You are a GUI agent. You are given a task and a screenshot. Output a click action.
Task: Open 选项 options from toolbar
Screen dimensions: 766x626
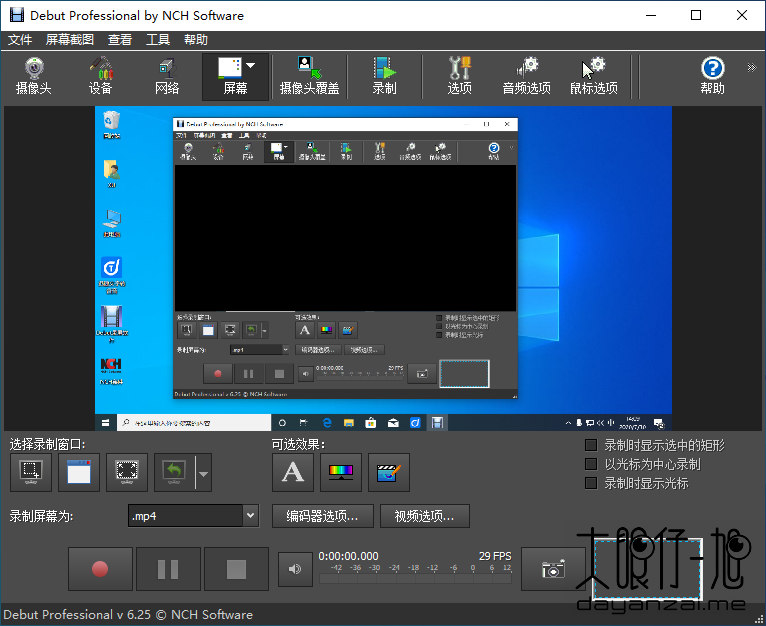click(460, 77)
